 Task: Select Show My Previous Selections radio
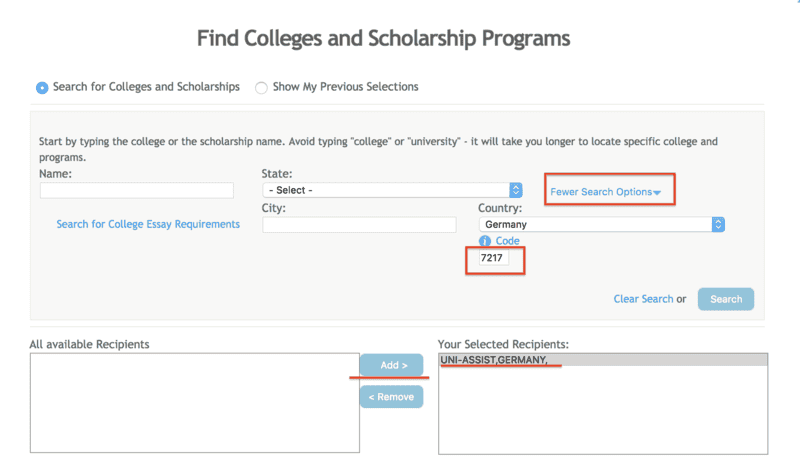coord(261,87)
